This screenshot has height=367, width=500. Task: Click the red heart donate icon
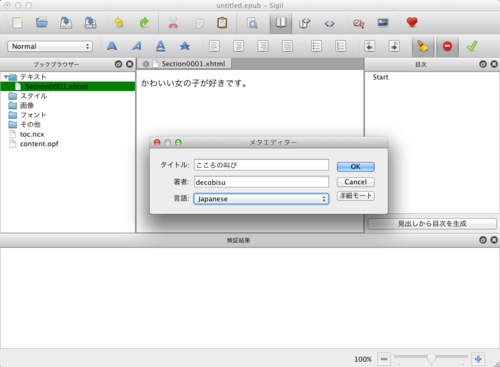(412, 23)
